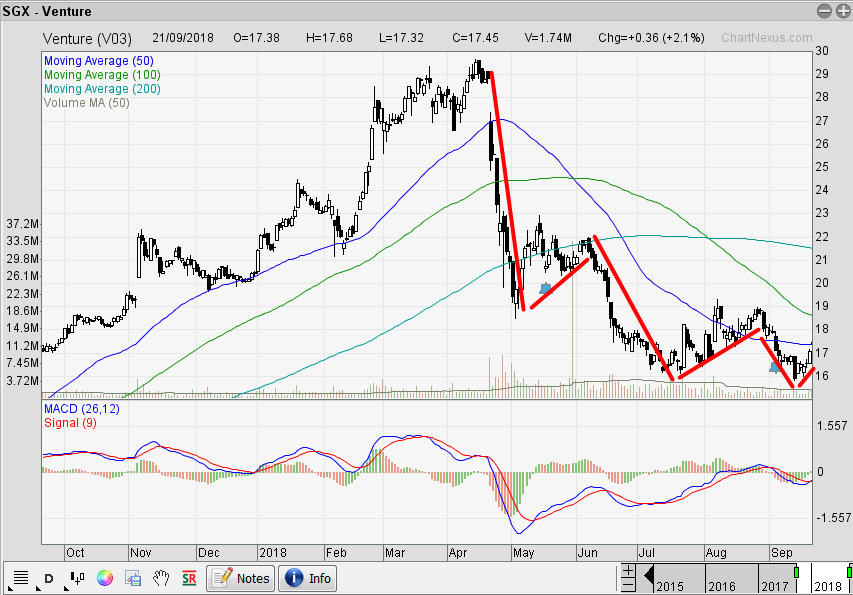This screenshot has width=853, height=595.
Task: Click the 16 price level on axis
Action: [x=821, y=375]
